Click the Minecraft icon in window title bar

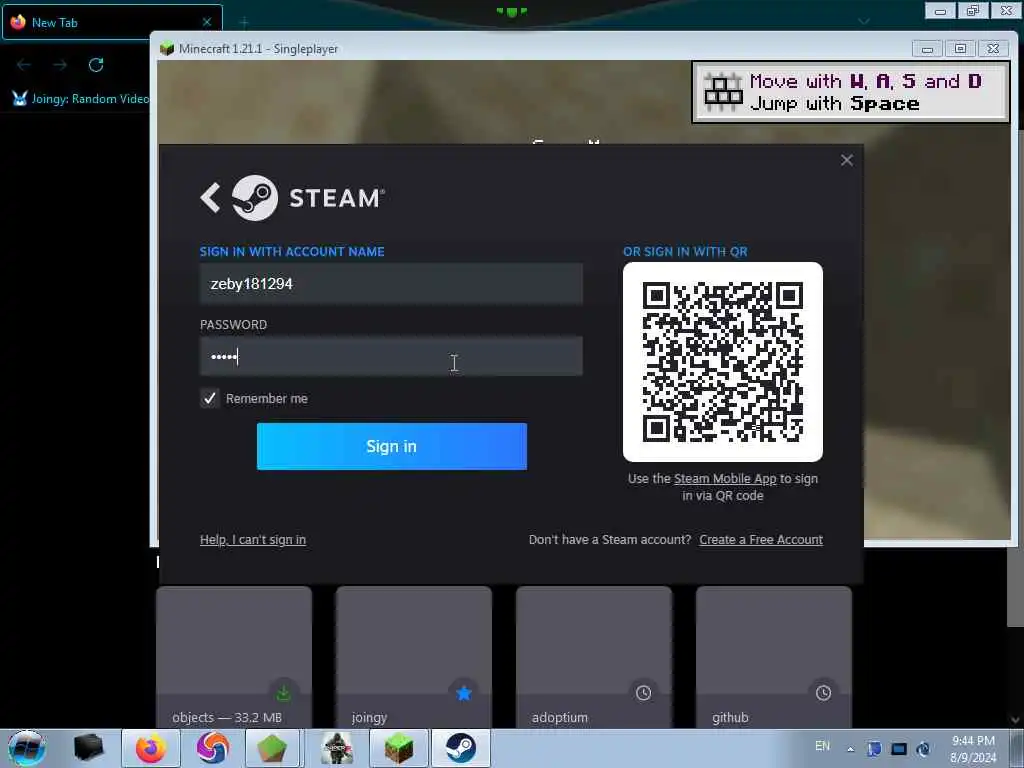coord(167,49)
